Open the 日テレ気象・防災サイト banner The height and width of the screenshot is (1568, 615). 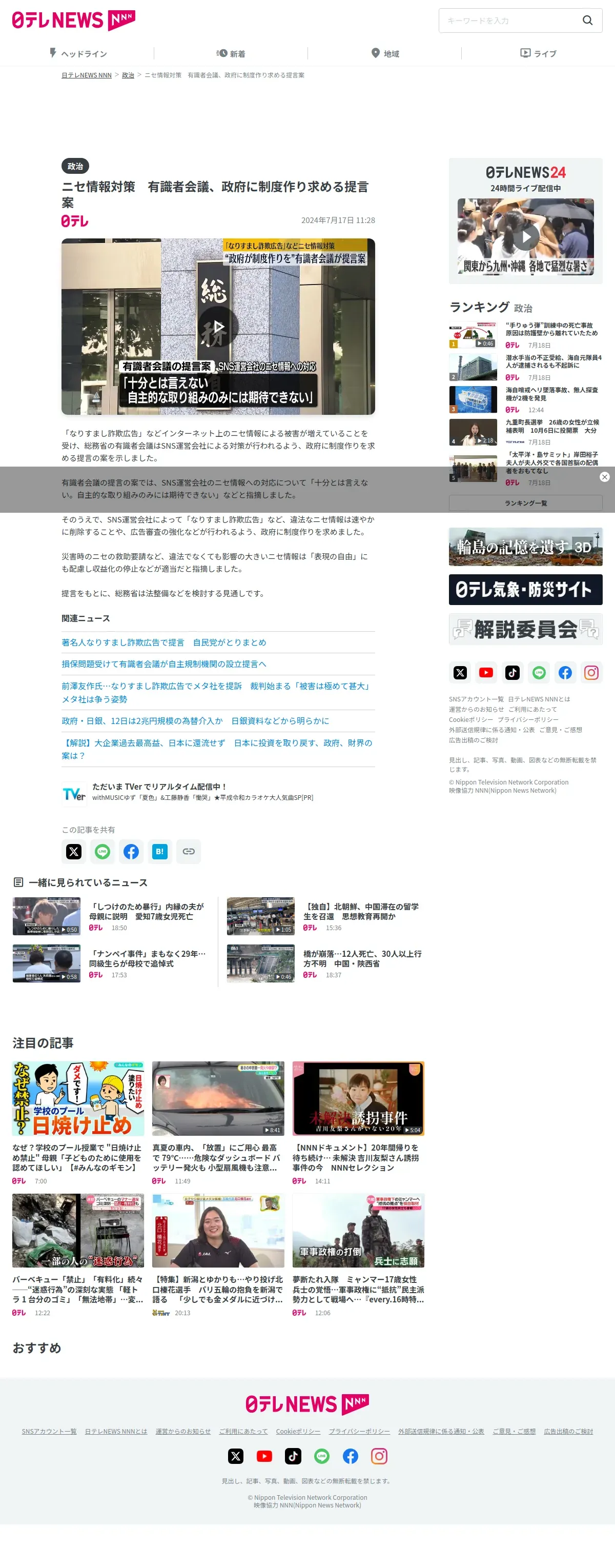526,589
